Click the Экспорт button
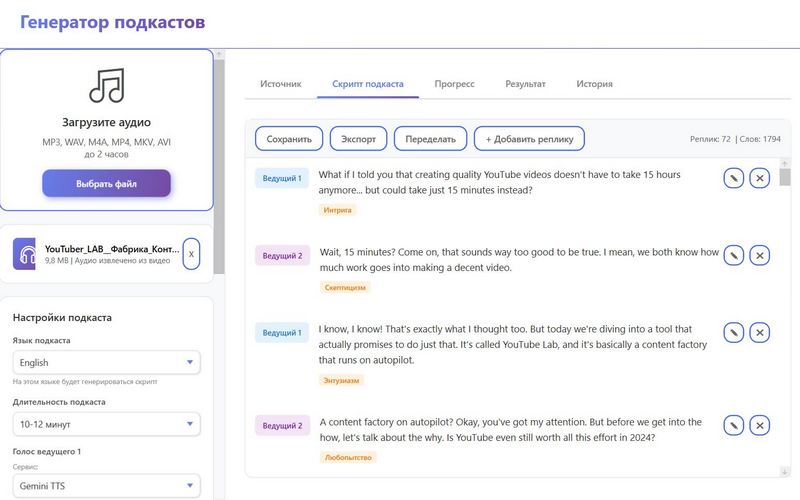800x500 pixels. pyautogui.click(x=358, y=139)
